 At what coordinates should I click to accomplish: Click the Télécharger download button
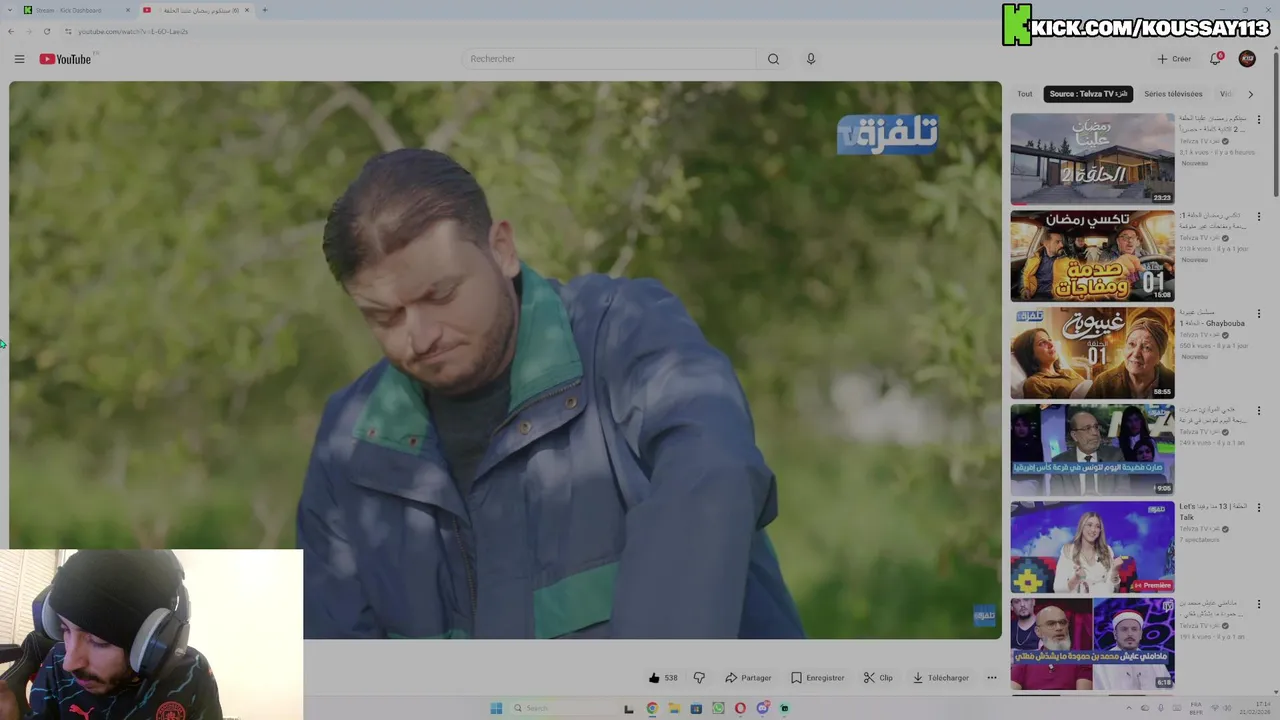click(x=940, y=678)
